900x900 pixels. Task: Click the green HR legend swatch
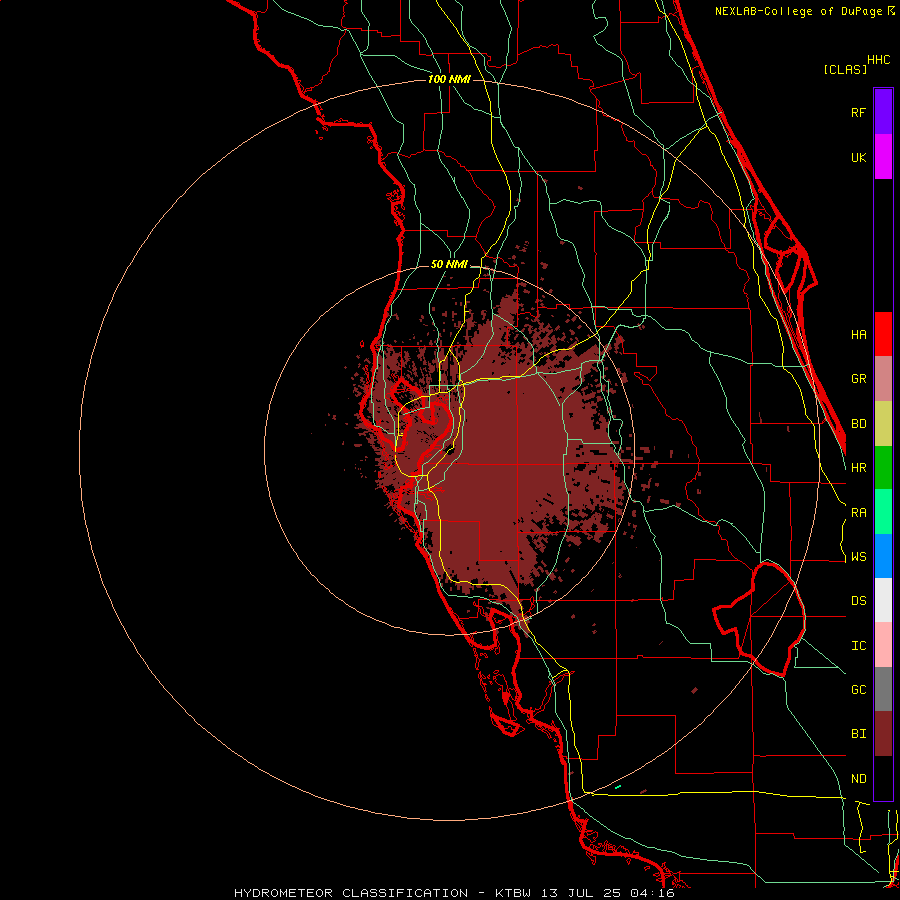tap(883, 468)
